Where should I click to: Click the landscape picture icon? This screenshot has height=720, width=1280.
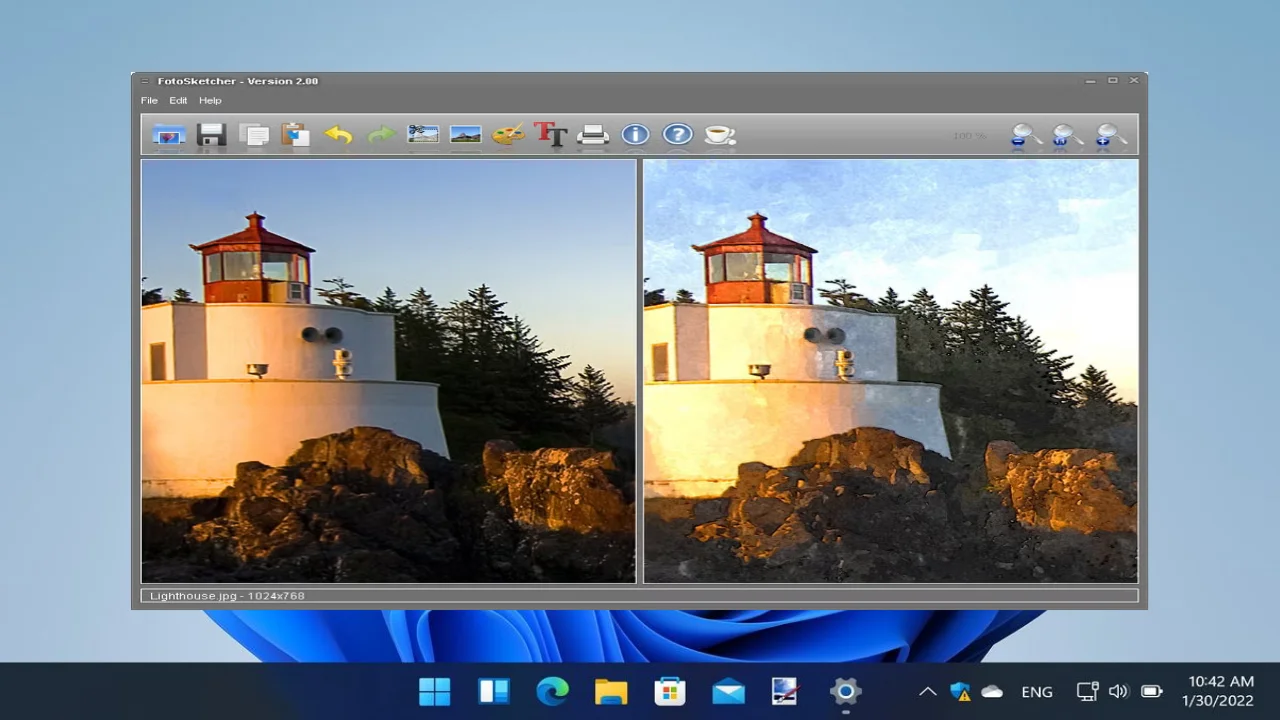pos(466,134)
